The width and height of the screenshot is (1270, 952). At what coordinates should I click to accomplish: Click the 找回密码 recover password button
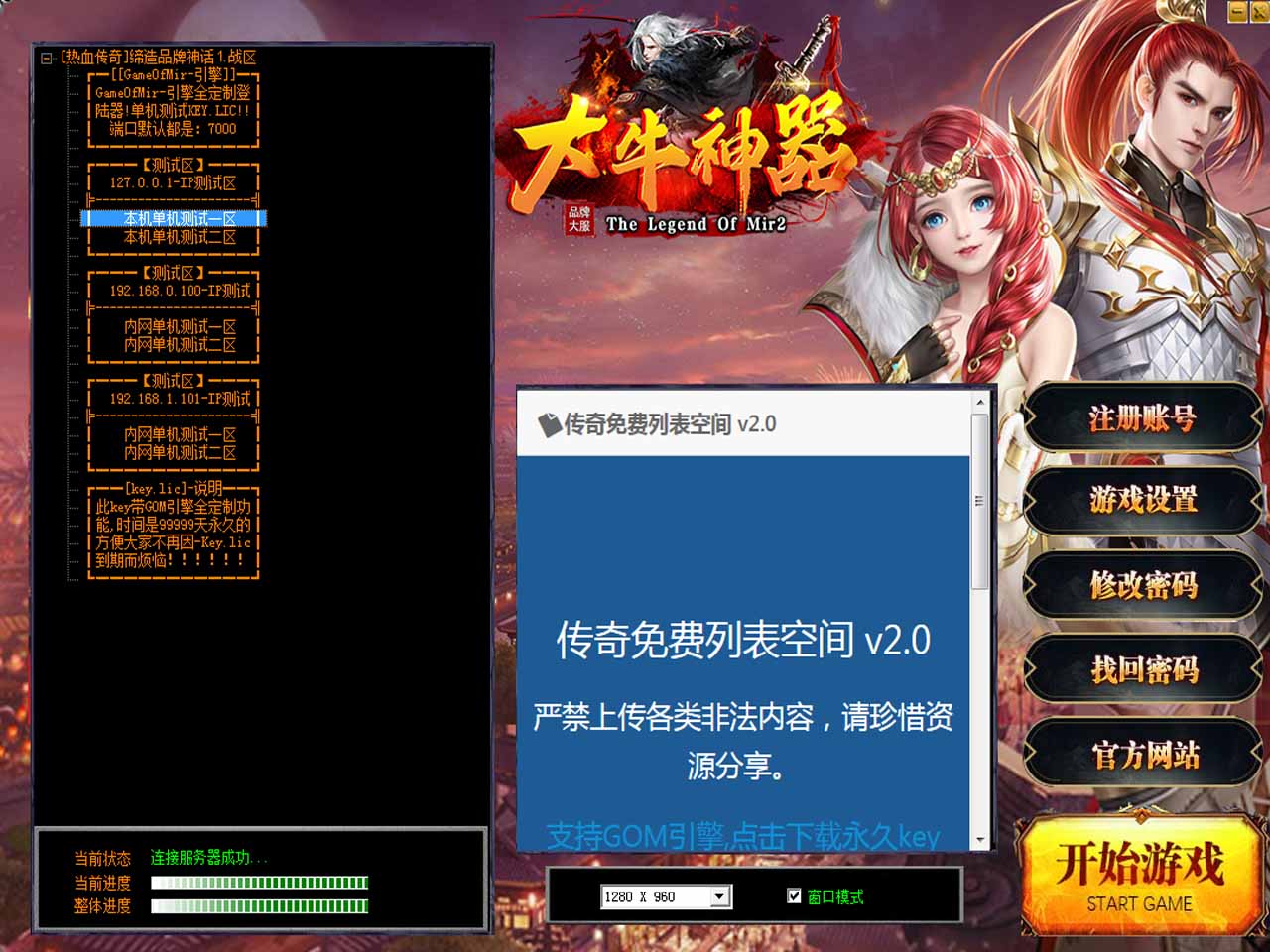[x=1142, y=670]
